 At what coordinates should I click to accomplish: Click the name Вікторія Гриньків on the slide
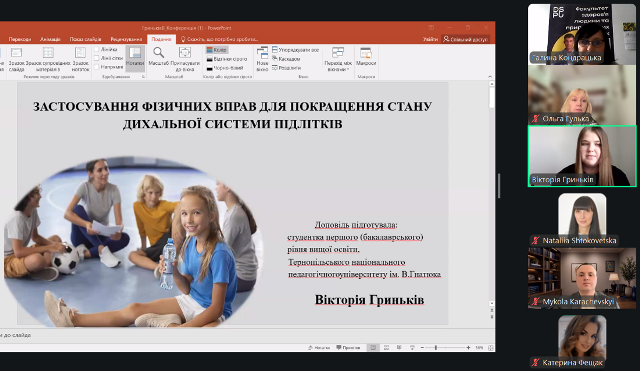click(369, 300)
